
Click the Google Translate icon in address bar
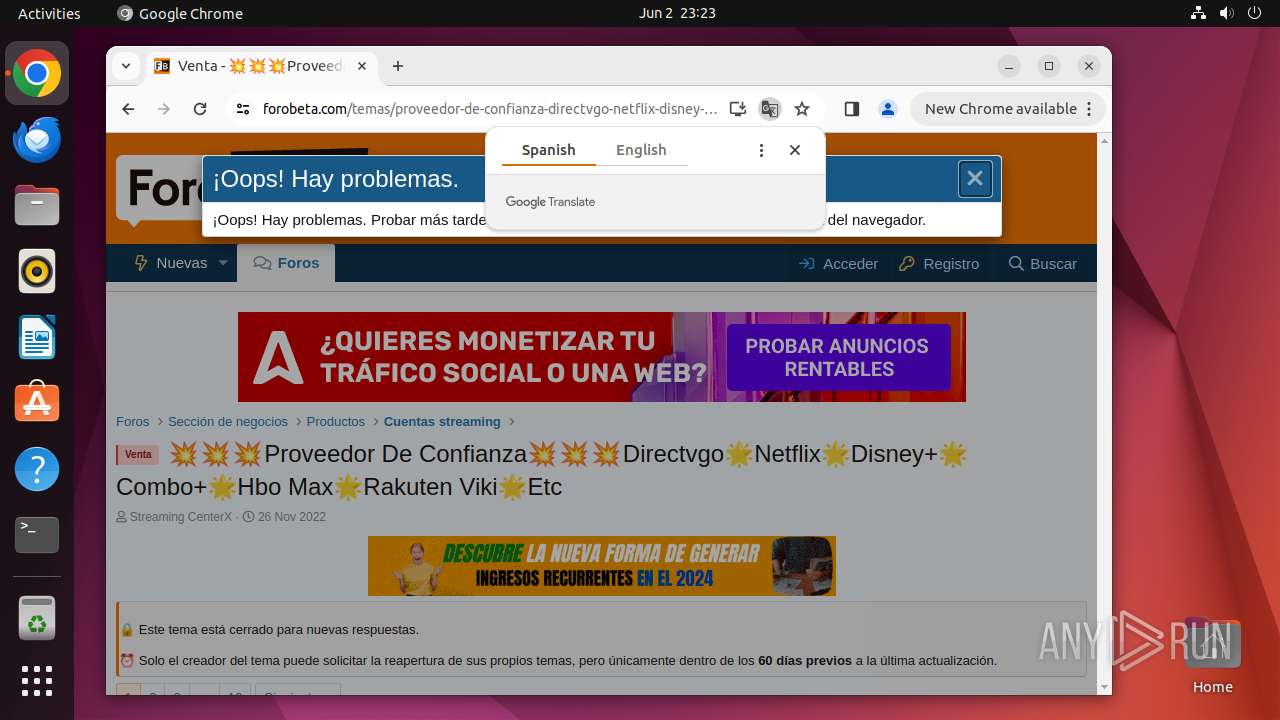point(769,109)
